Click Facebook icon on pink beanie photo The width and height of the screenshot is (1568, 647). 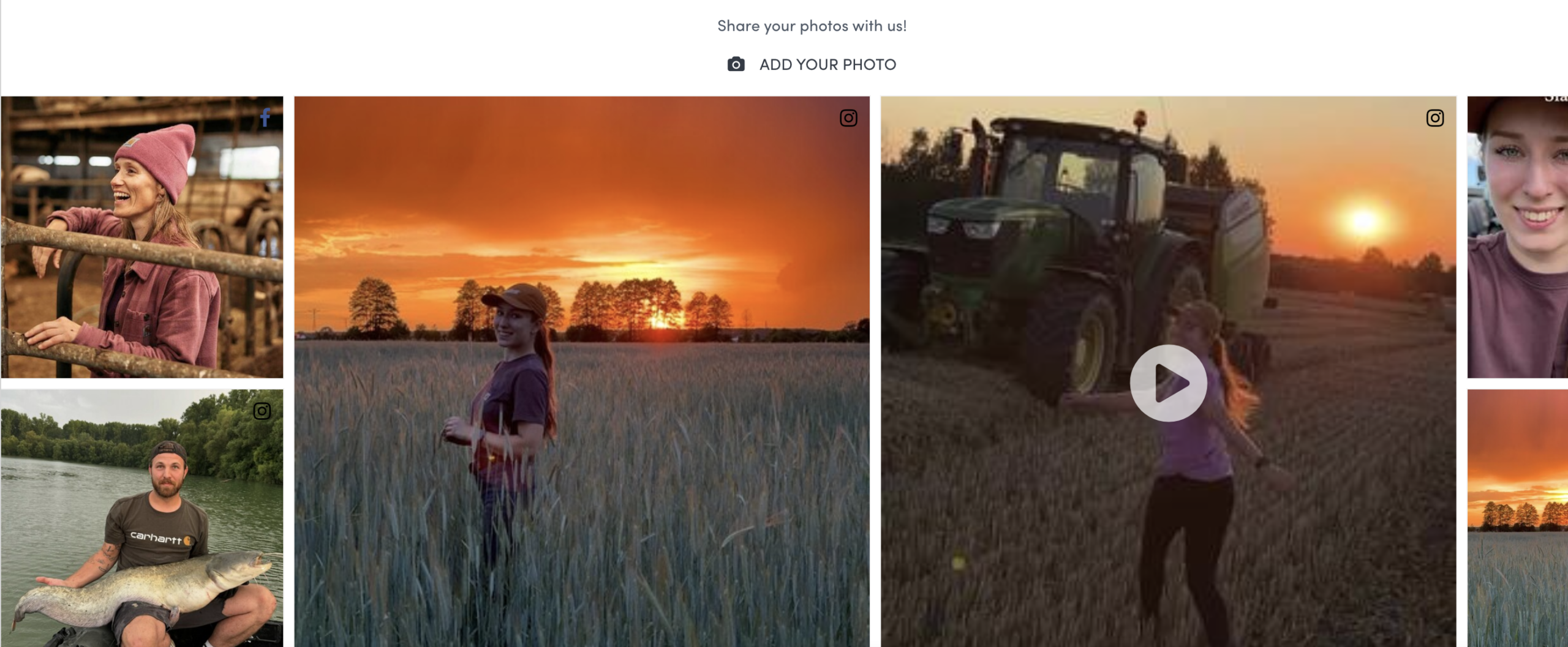tap(265, 117)
